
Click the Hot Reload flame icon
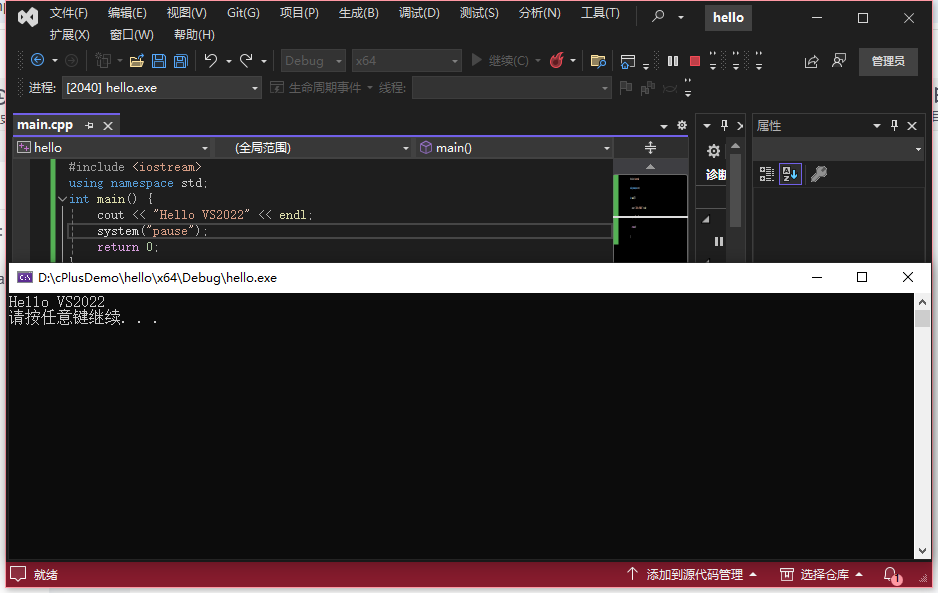point(556,60)
